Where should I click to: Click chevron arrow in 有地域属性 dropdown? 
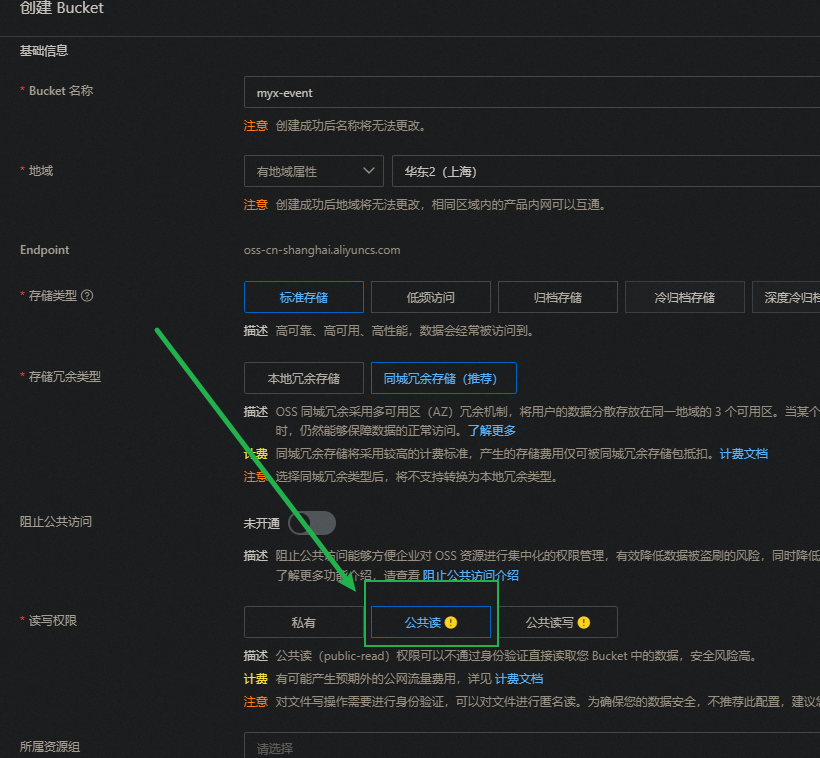click(367, 171)
